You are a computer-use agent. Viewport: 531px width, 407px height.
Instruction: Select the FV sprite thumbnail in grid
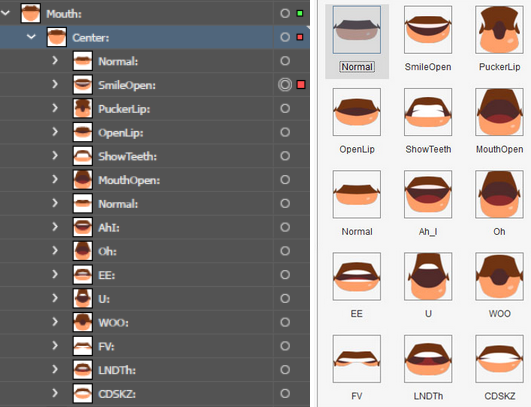[x=357, y=359]
